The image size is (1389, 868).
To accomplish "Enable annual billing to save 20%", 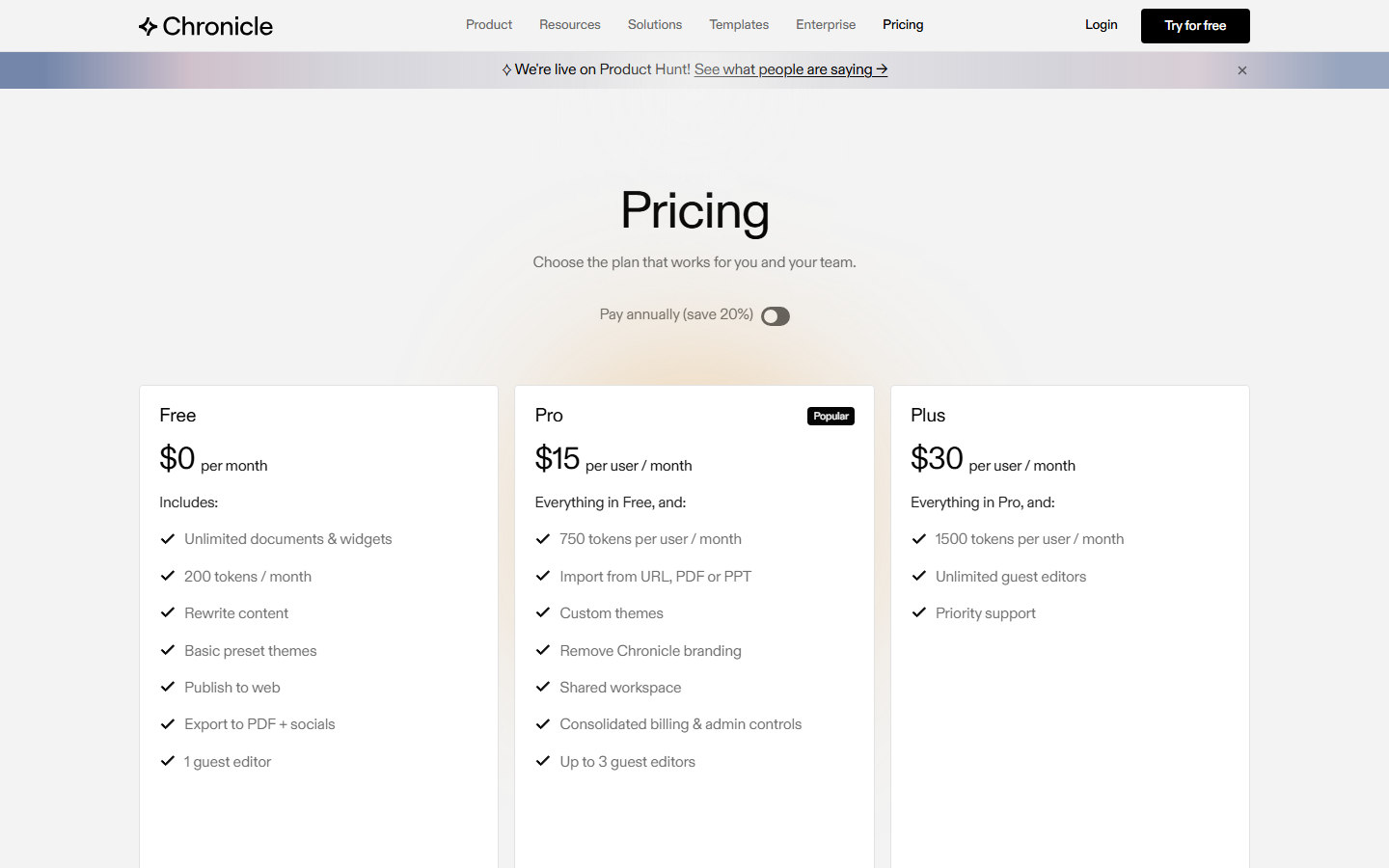I will [775, 315].
